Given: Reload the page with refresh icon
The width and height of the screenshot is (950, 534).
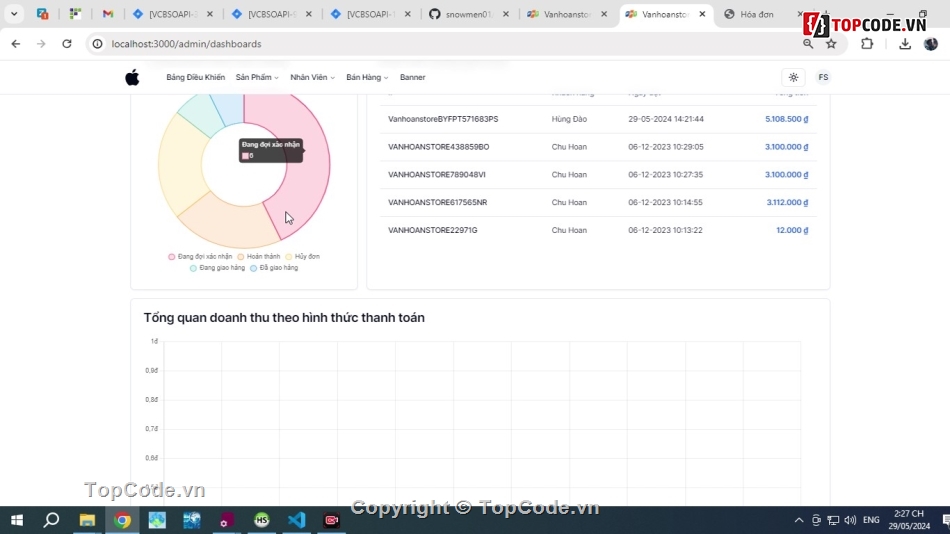Looking at the screenshot, I should pyautogui.click(x=67, y=44).
